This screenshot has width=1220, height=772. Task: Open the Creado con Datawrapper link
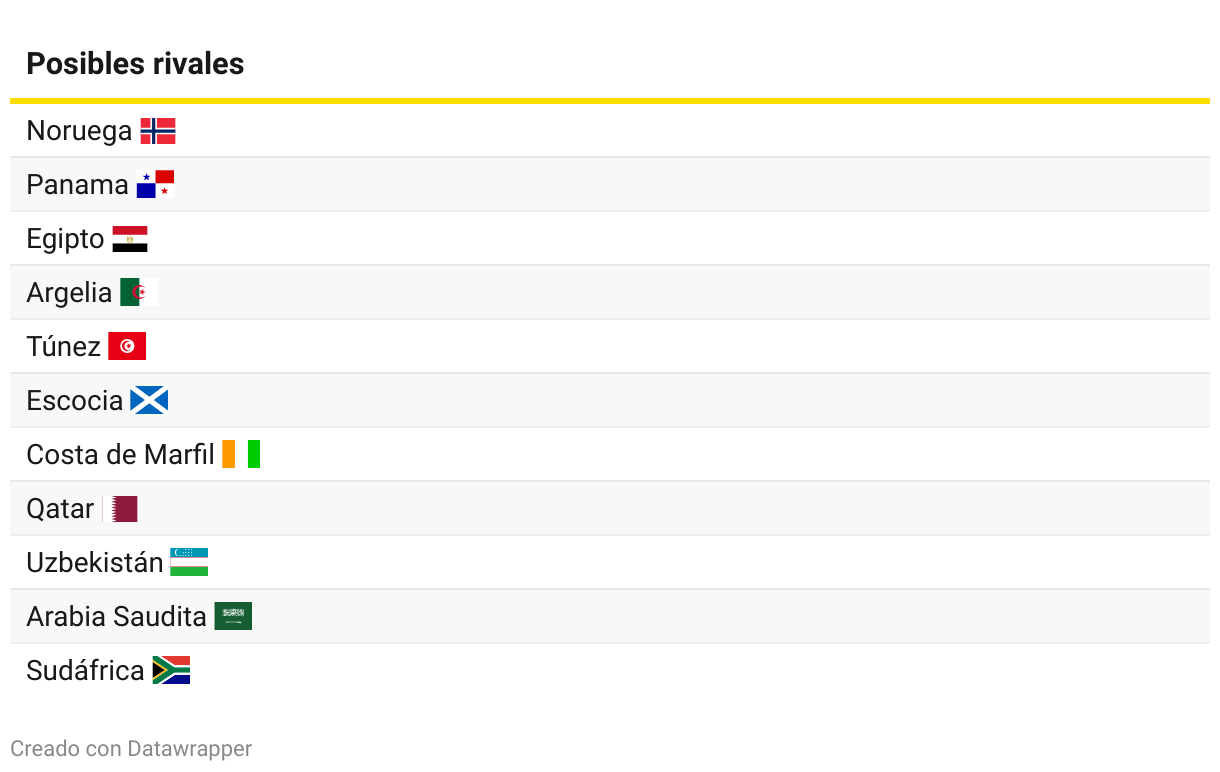131,748
